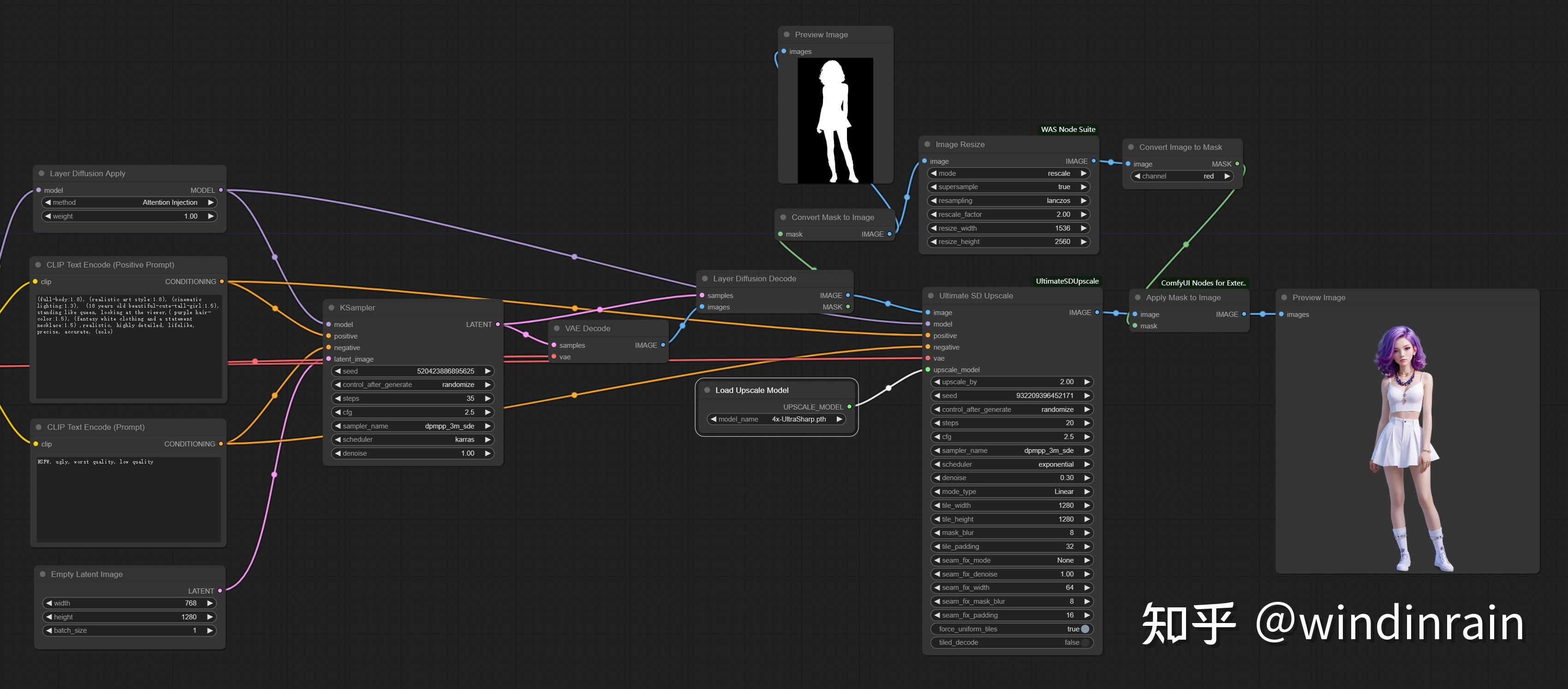Screen dimensions: 1568x689
Task: Collapse the KSampler node using its title dot
Action: tap(331, 307)
